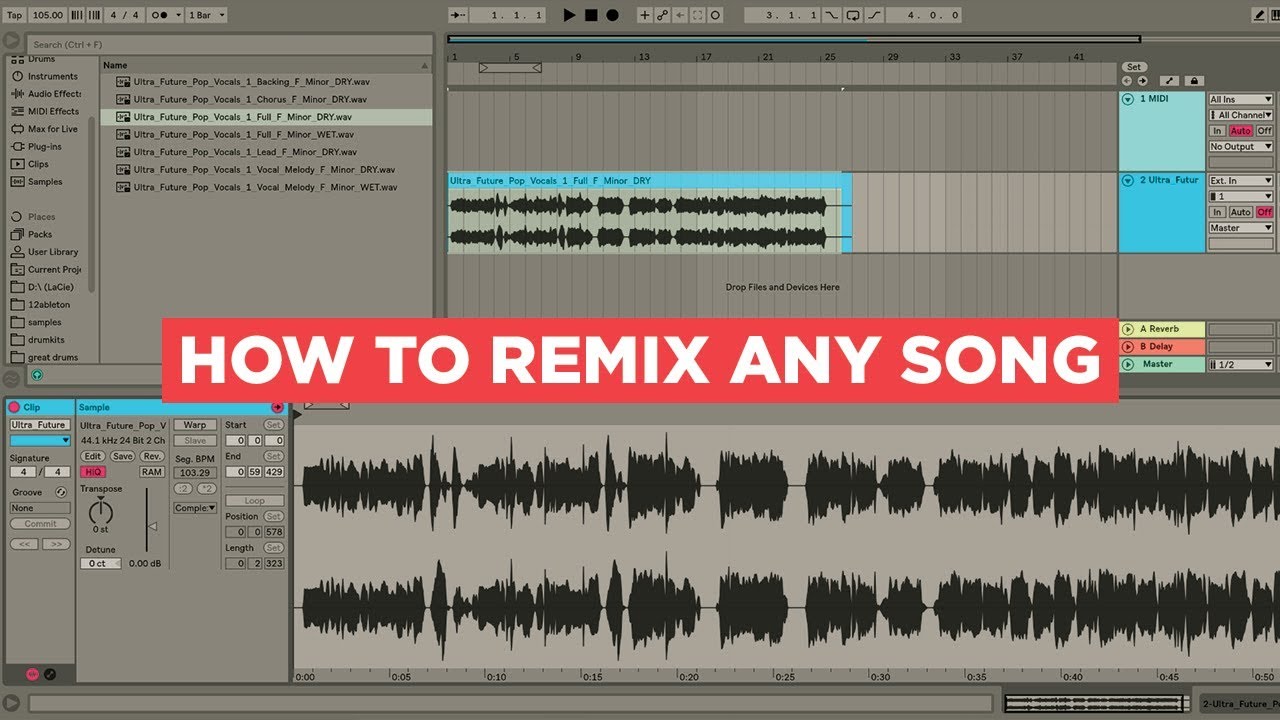Collapse the 2 Ultra_Futur track unfold arrow
1280x720 pixels.
click(1128, 181)
